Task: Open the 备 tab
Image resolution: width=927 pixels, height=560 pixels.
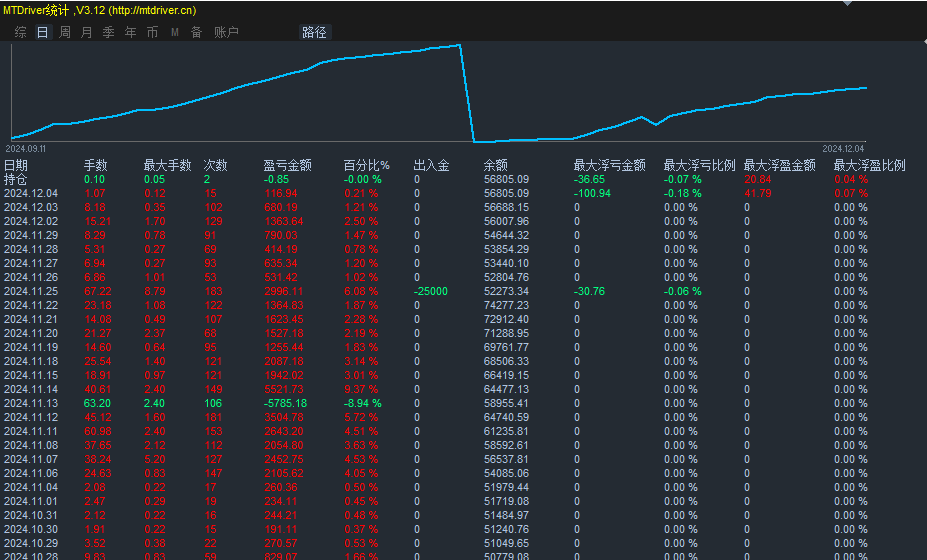Action: [x=196, y=32]
